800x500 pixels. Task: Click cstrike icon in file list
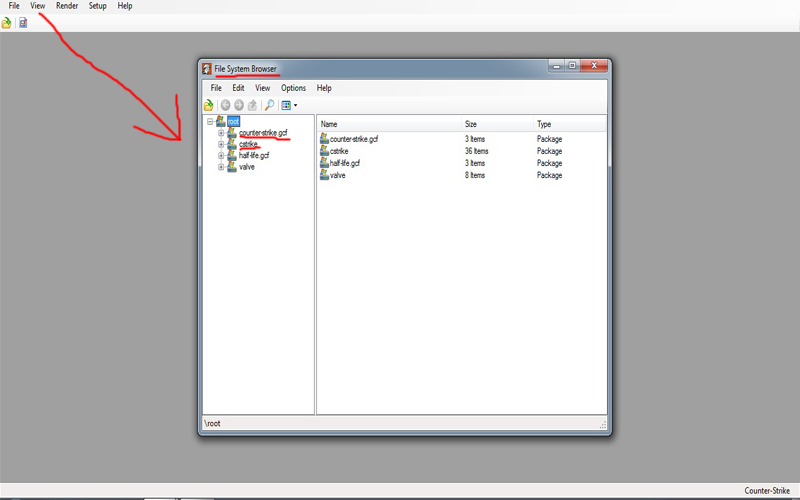tap(324, 151)
